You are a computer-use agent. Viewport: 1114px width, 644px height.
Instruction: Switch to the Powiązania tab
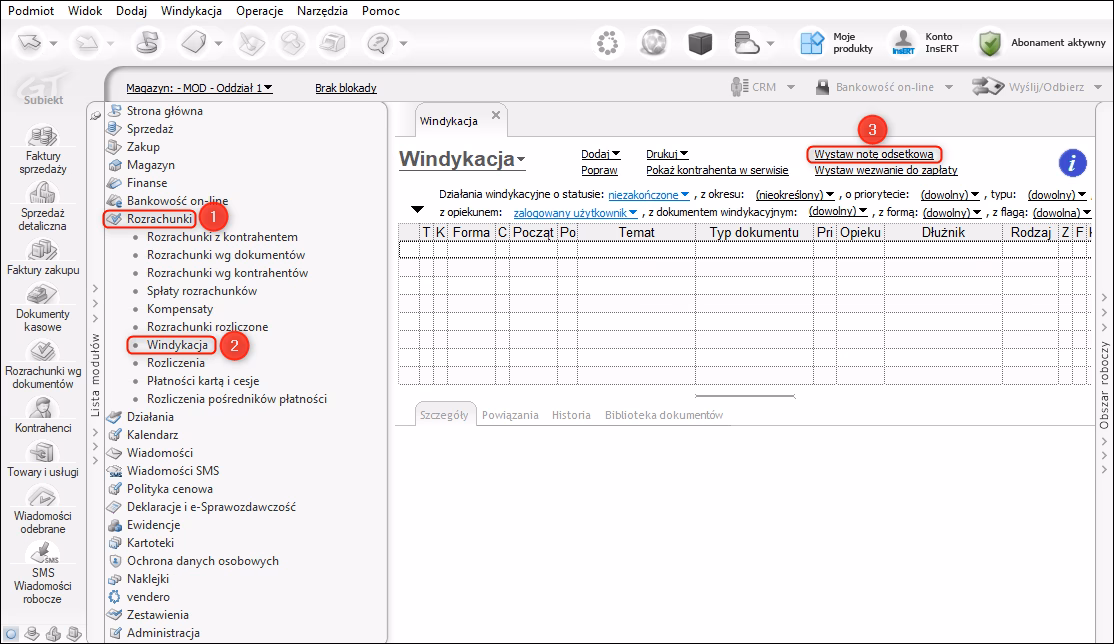point(510,415)
